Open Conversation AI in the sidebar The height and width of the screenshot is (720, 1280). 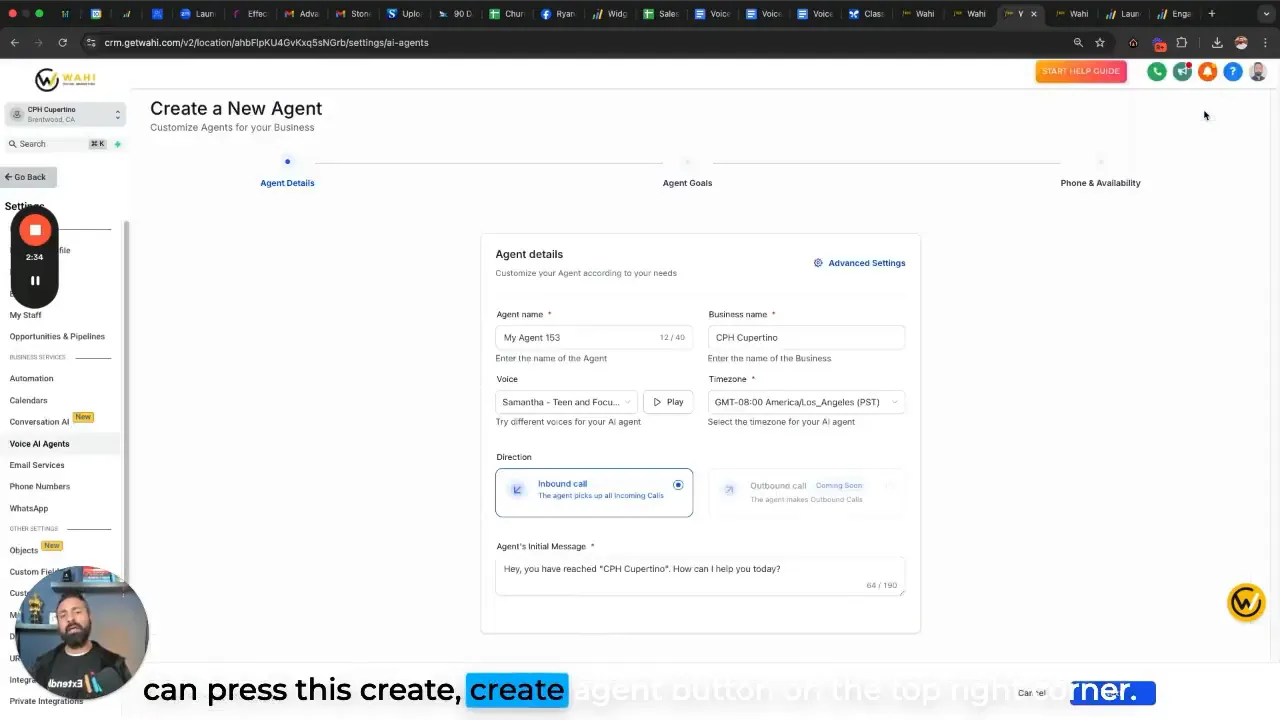39,422
